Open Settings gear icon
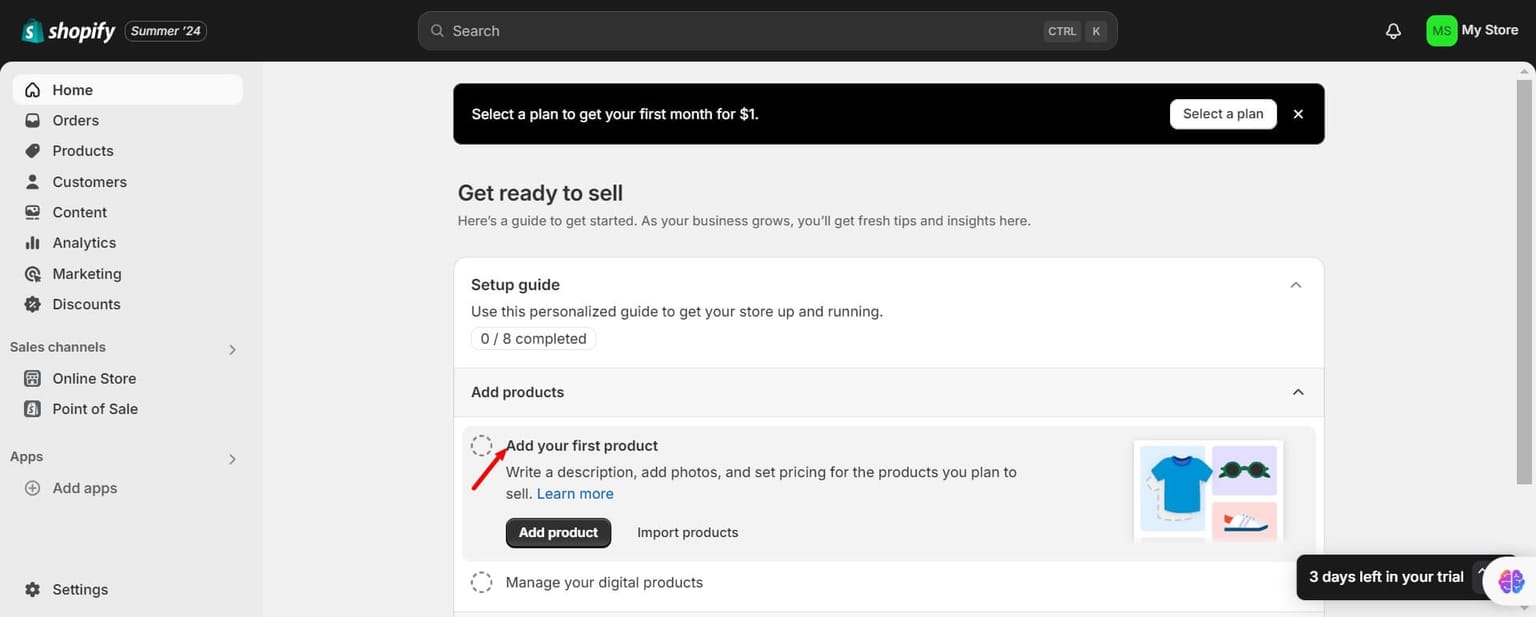Viewport: 1536px width, 617px height. (x=33, y=589)
